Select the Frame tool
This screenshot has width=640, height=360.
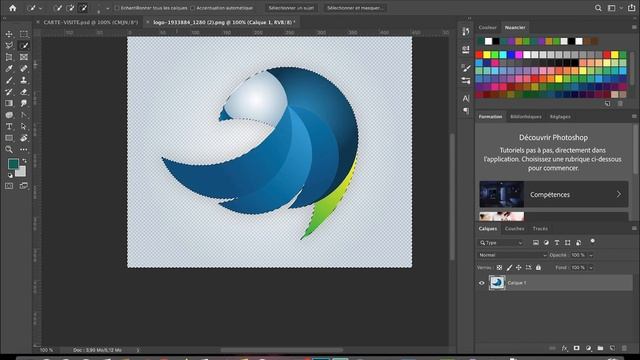point(24,57)
